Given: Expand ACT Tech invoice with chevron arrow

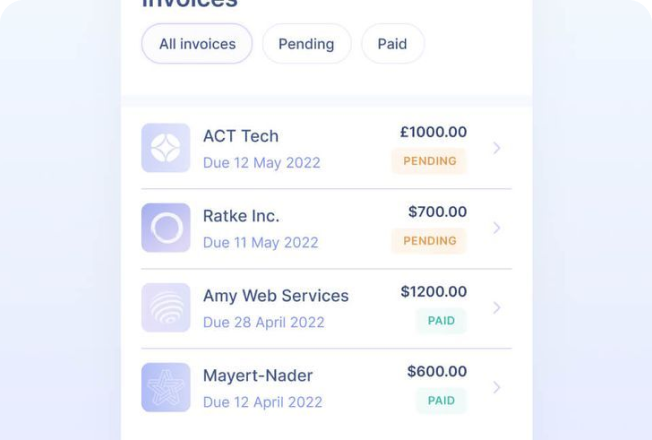Looking at the screenshot, I should tap(497, 148).
